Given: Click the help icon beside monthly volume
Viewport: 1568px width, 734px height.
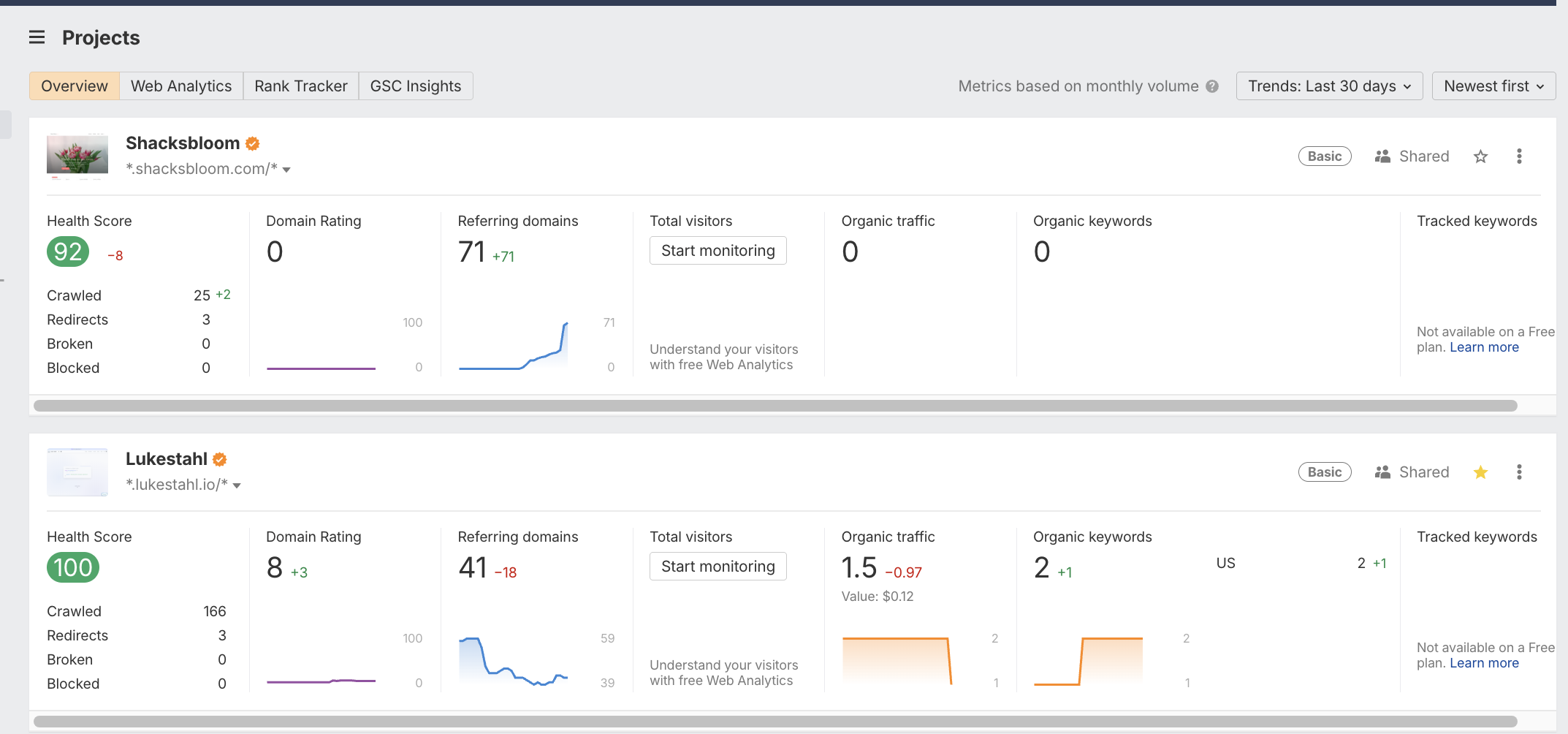Looking at the screenshot, I should [1212, 86].
